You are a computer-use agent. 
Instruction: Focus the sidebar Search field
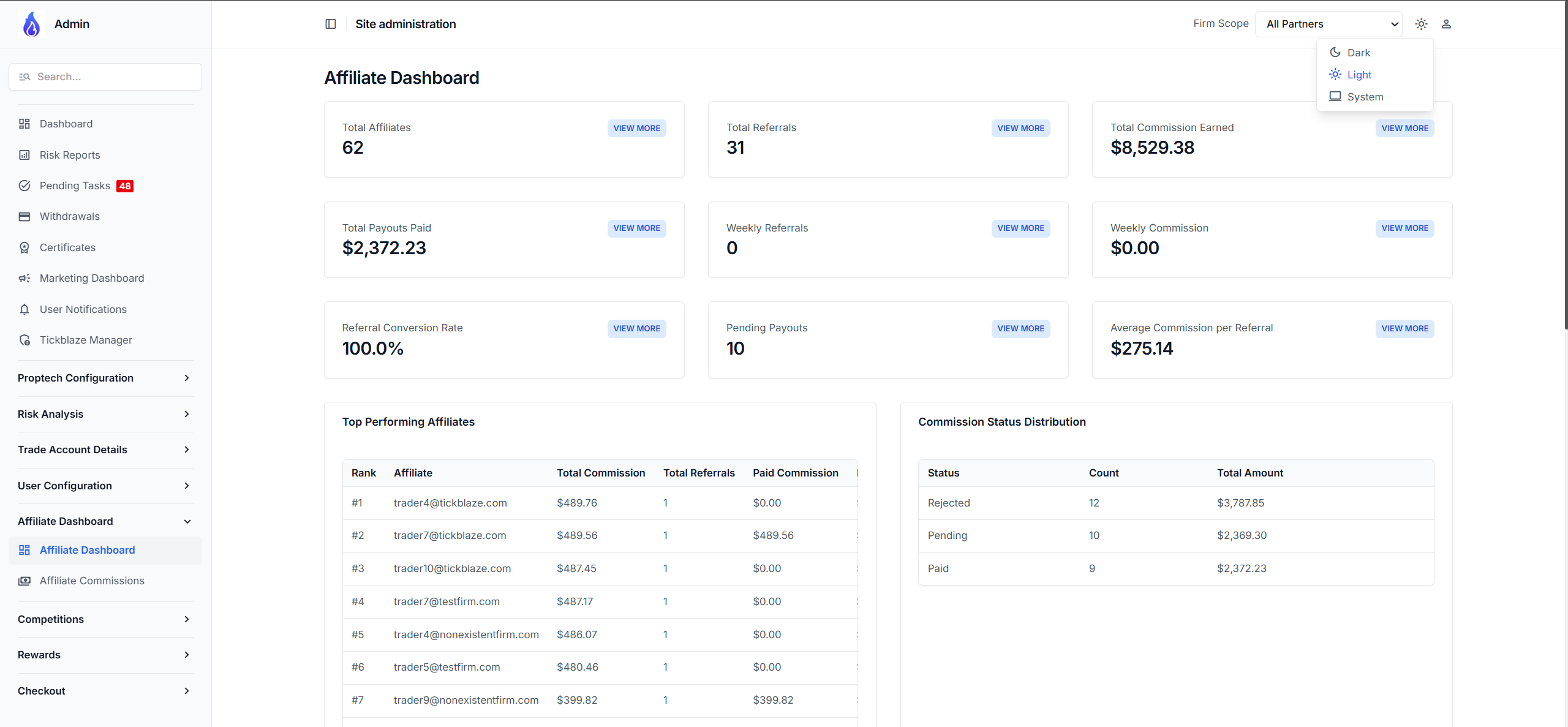click(113, 77)
